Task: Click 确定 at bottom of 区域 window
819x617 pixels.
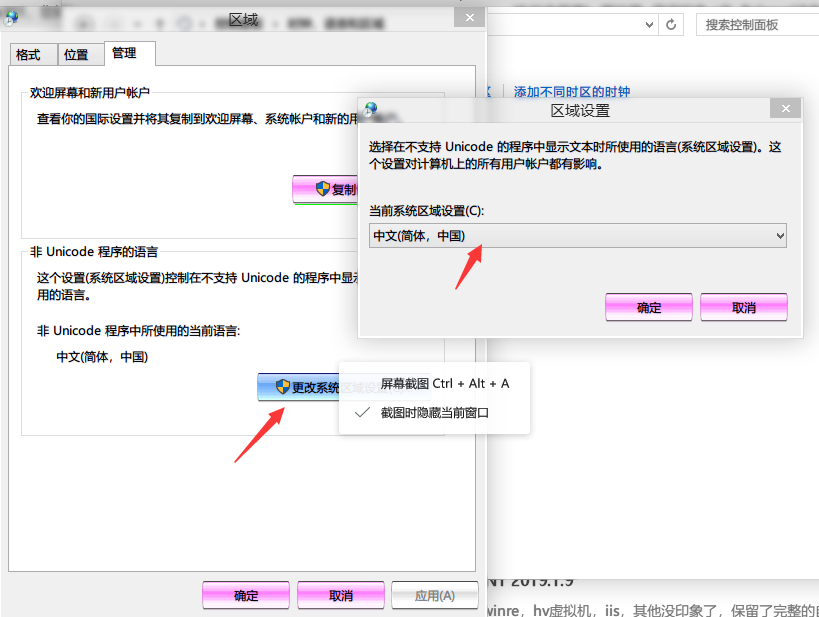Action: tap(246, 595)
